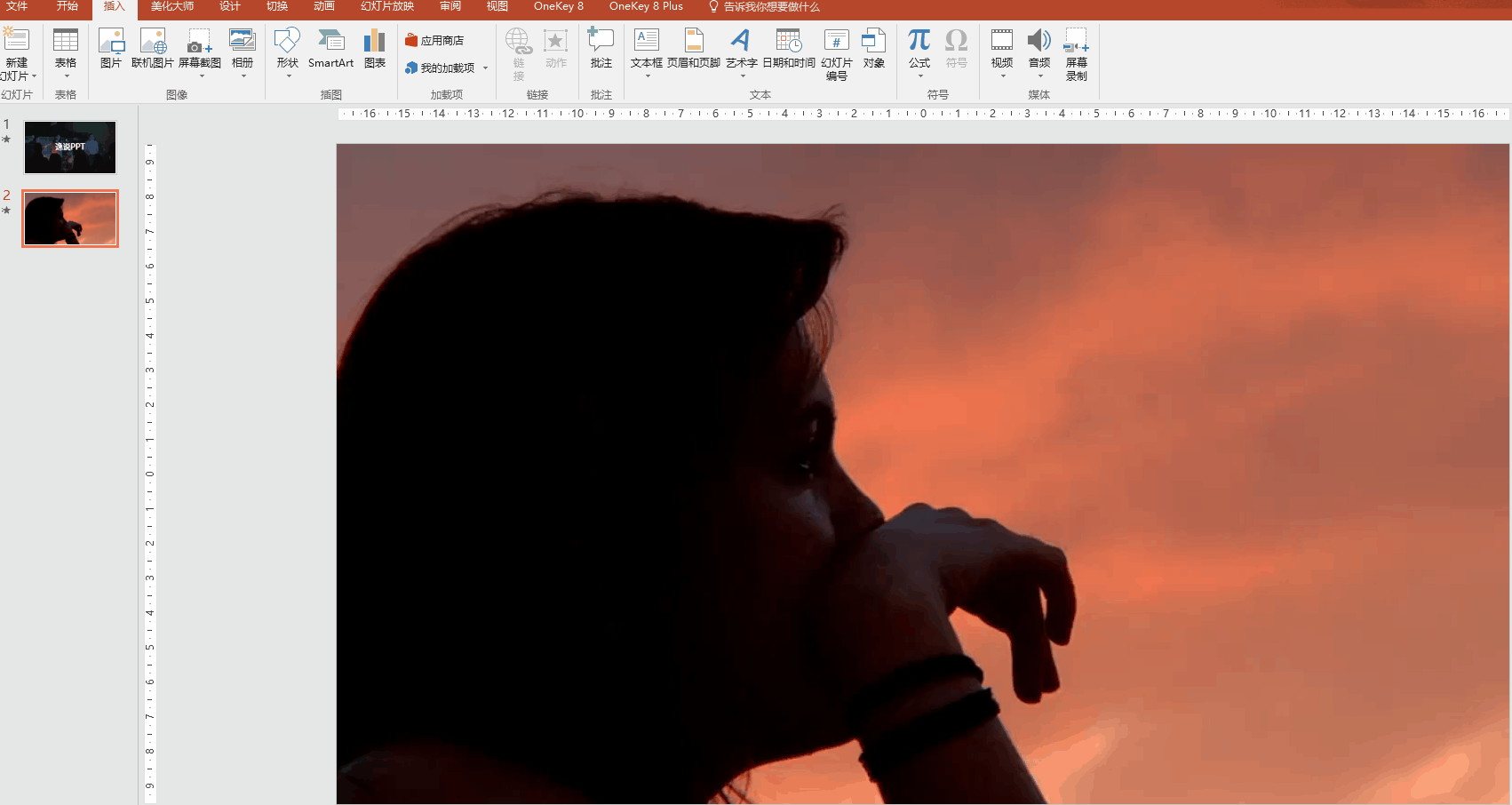This screenshot has height=805, width=1512.
Task: Open the OneKey 8 Plus tab
Action: 646,6
